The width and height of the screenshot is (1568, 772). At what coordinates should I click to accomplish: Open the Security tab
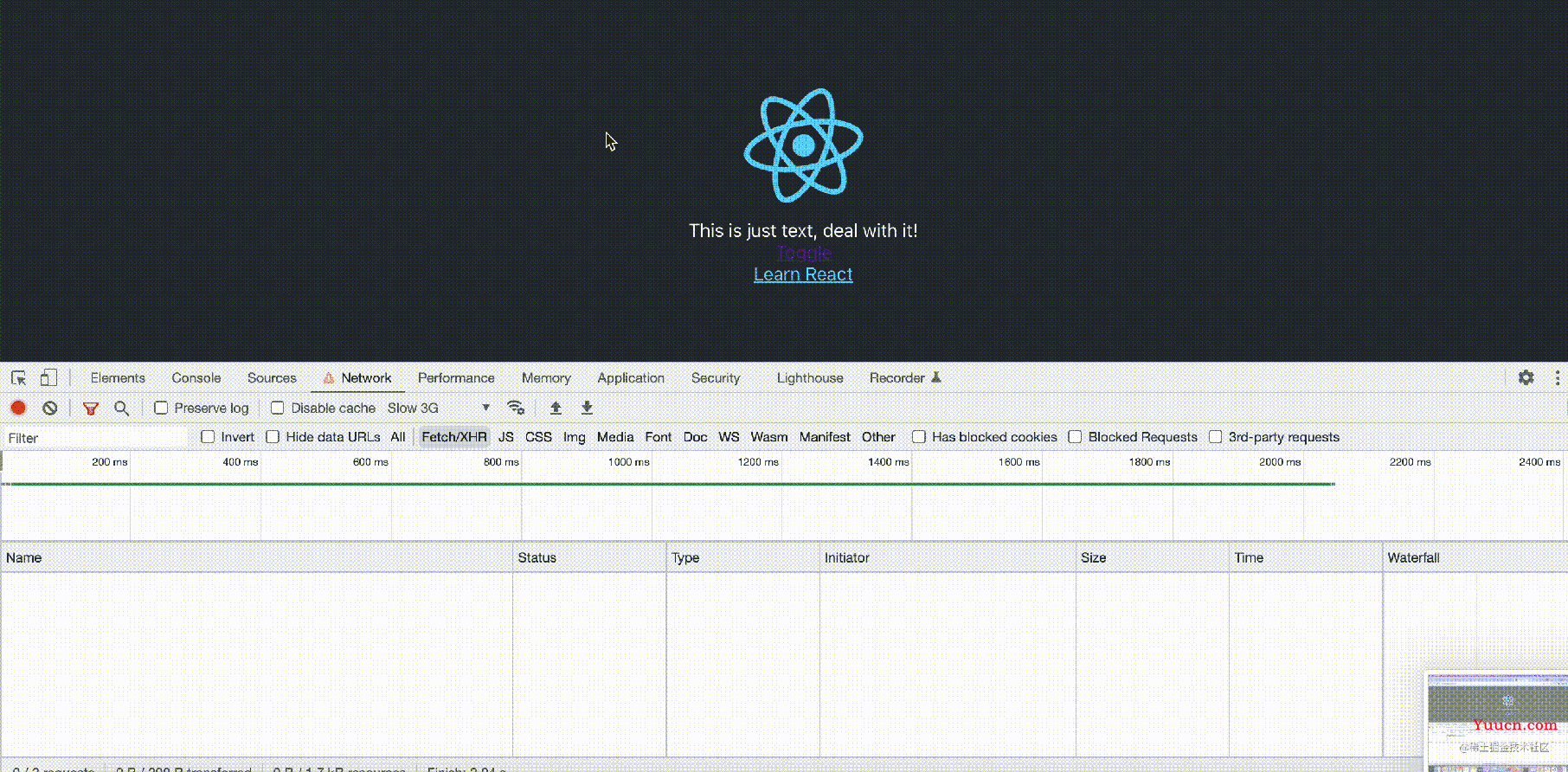click(716, 378)
